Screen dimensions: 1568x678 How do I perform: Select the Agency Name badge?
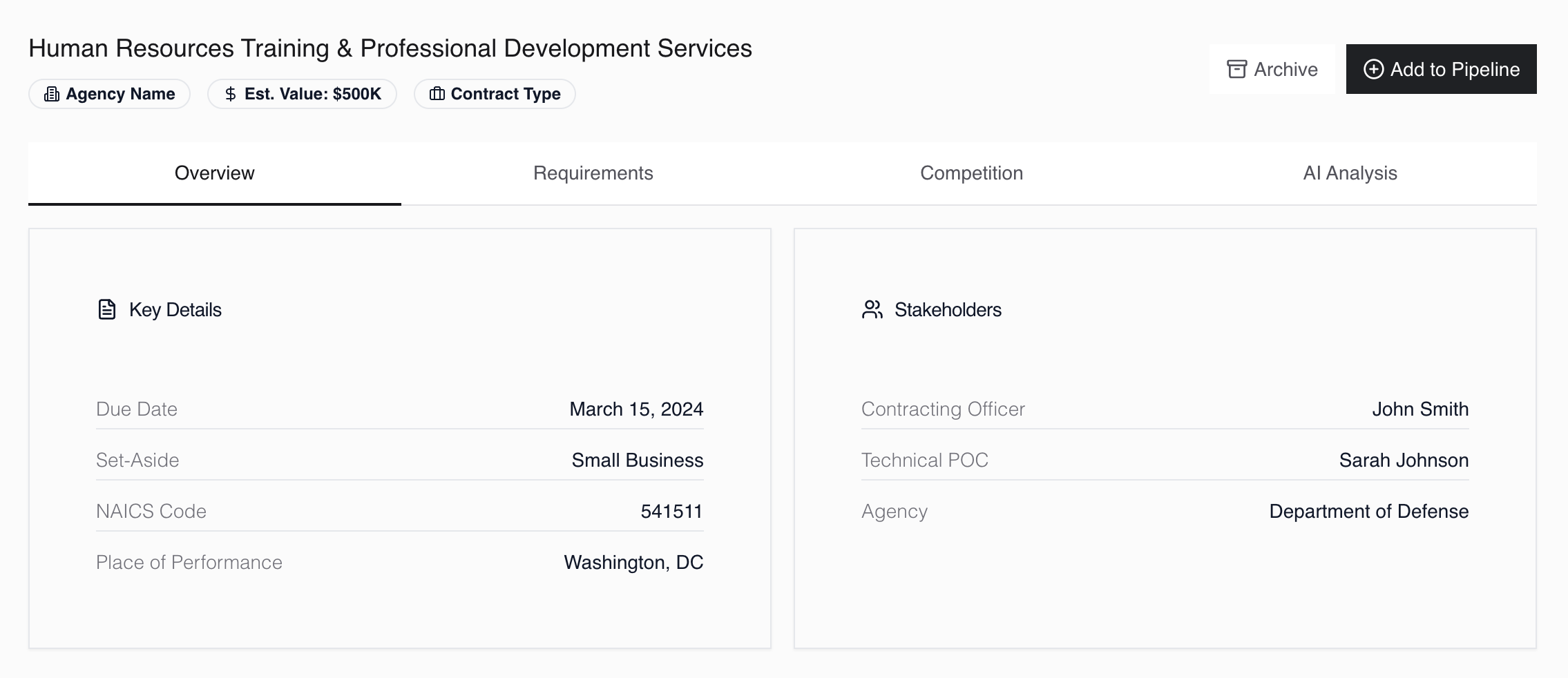(109, 94)
